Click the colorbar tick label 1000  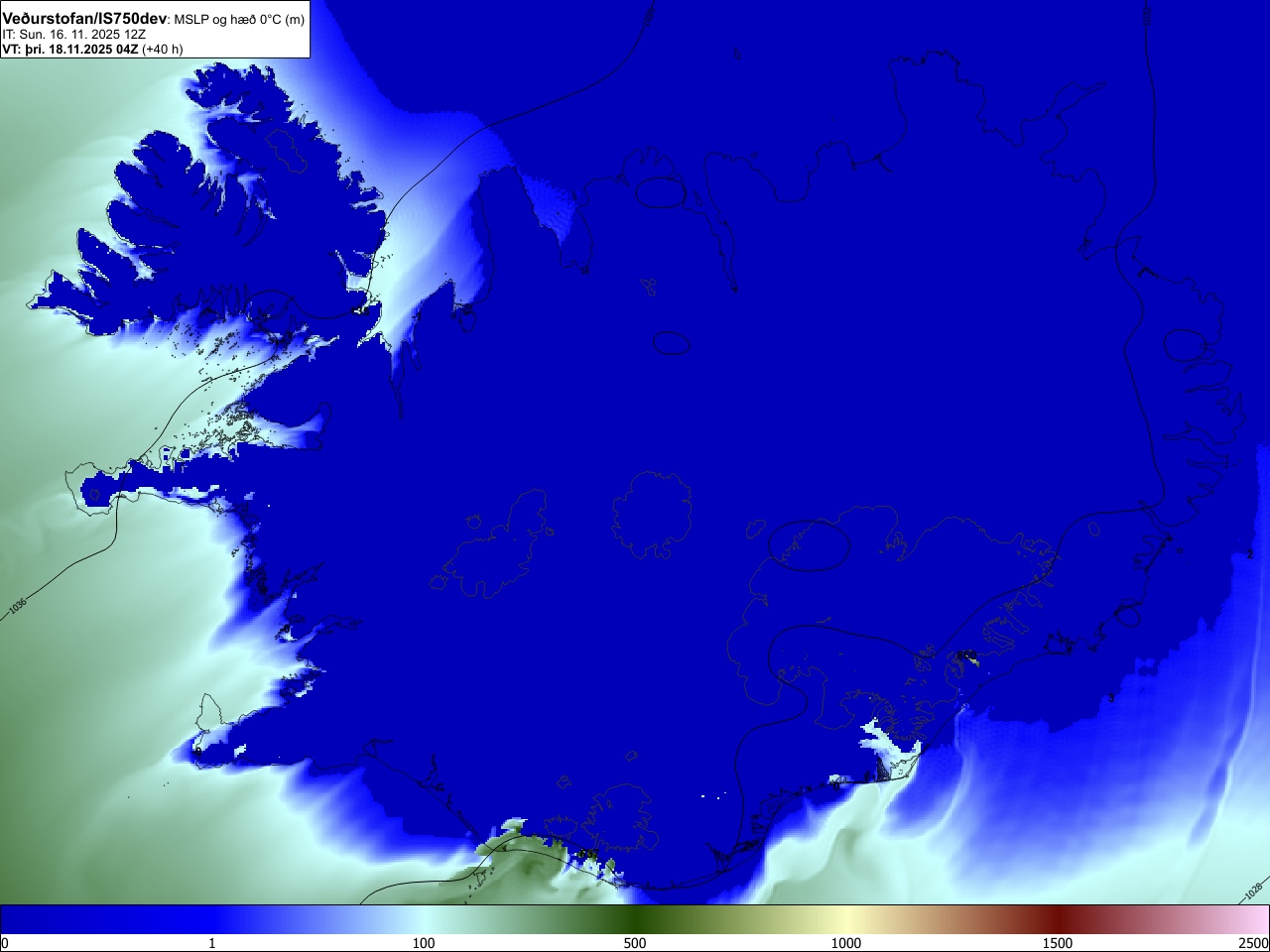click(x=846, y=943)
